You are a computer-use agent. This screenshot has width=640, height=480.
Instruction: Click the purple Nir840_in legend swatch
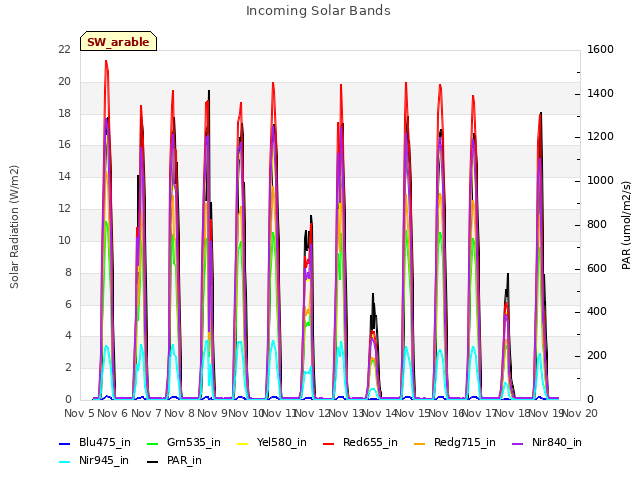tap(518, 444)
